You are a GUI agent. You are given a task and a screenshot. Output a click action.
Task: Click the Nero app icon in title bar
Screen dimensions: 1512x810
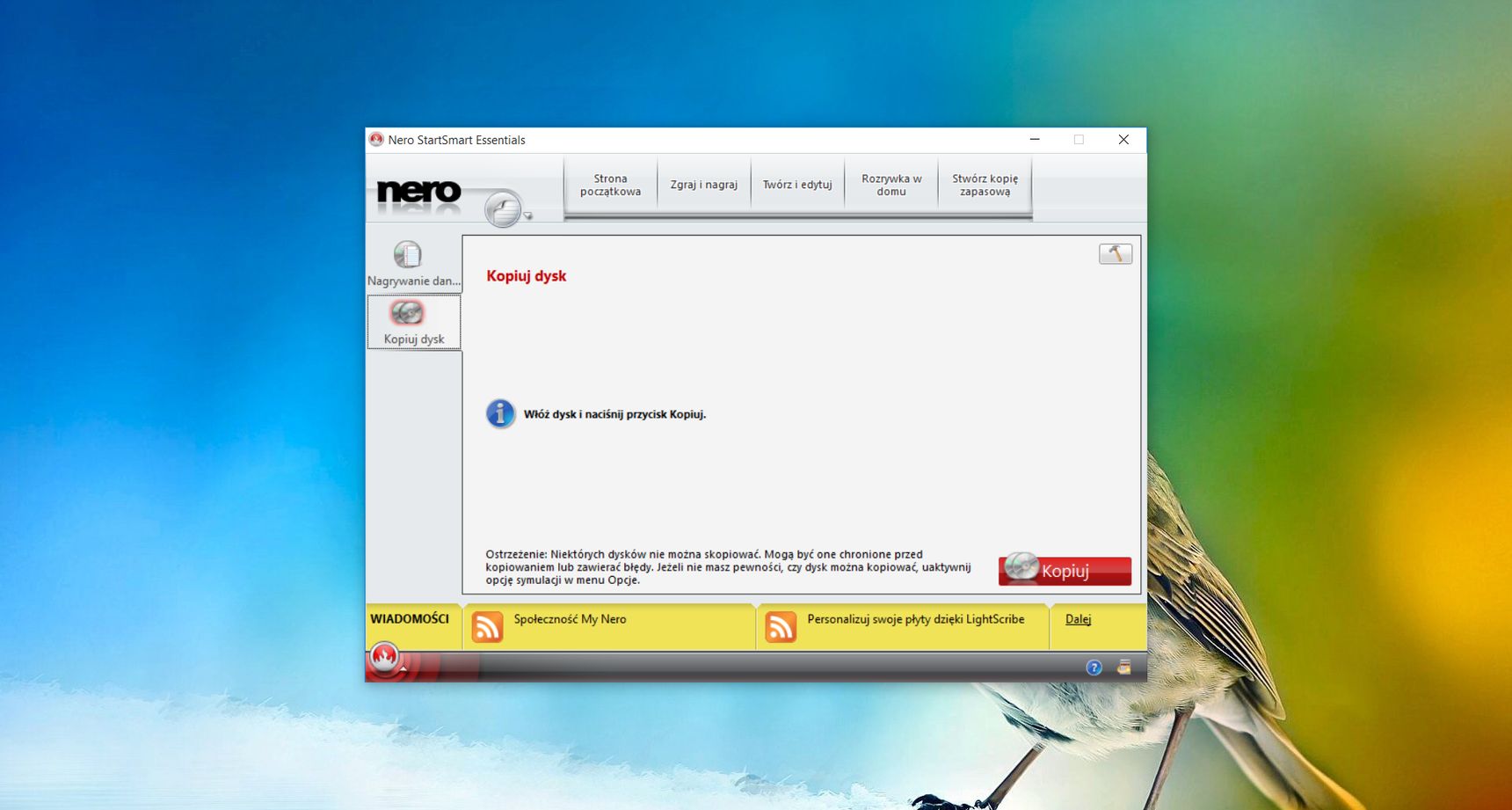tap(376, 140)
